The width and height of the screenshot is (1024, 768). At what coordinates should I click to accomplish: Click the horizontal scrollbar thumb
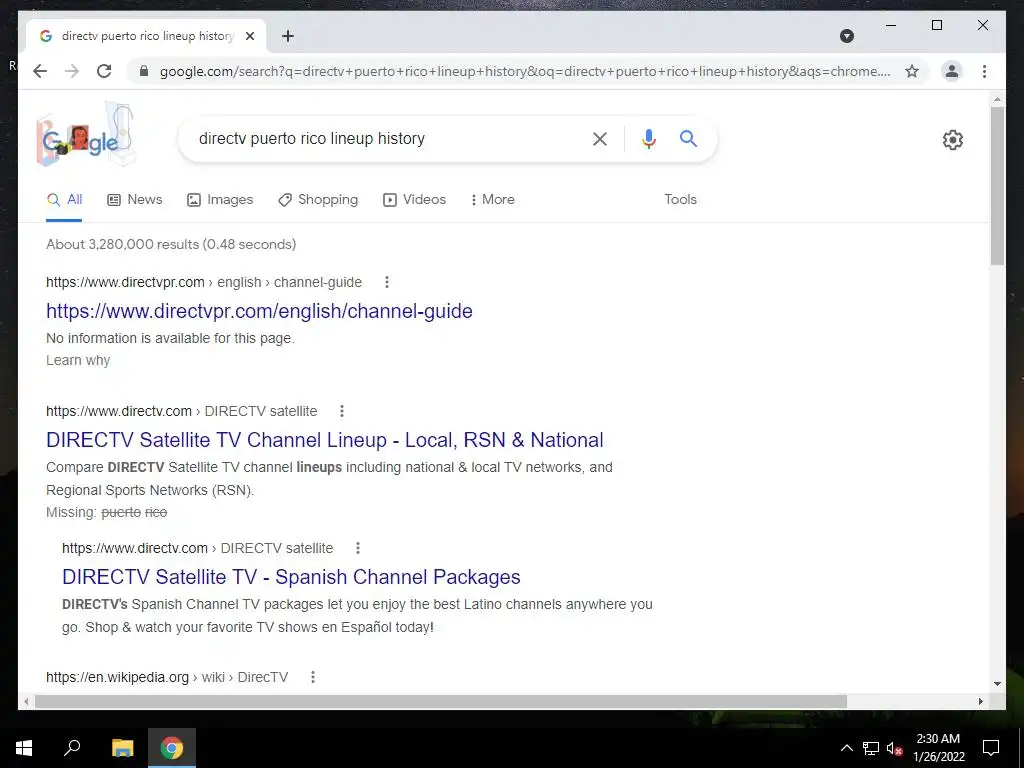[x=441, y=701]
